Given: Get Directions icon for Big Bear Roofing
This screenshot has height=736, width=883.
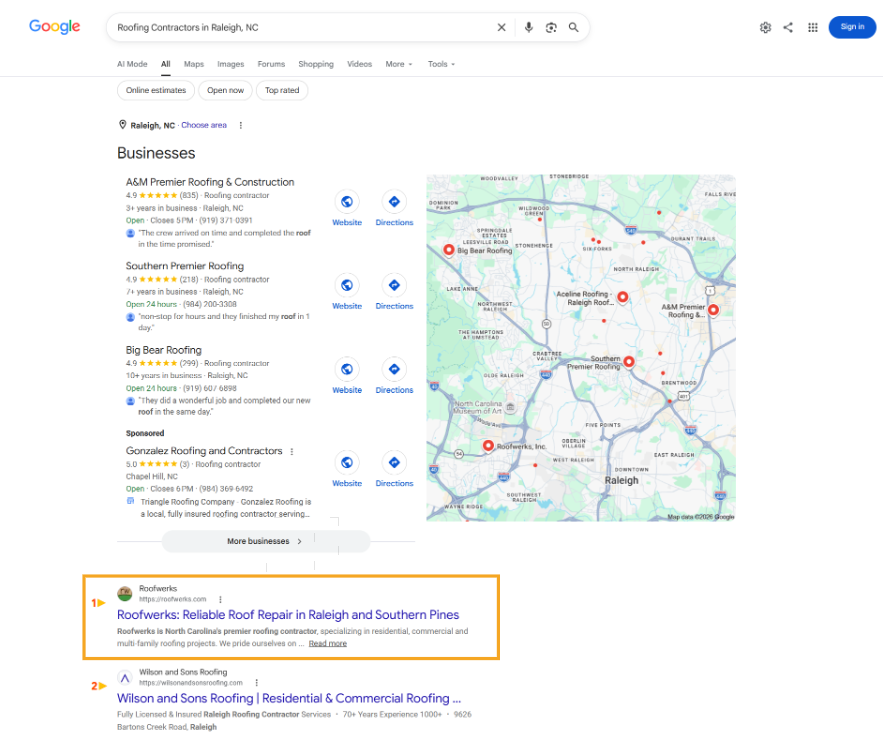Looking at the screenshot, I should tap(394, 369).
